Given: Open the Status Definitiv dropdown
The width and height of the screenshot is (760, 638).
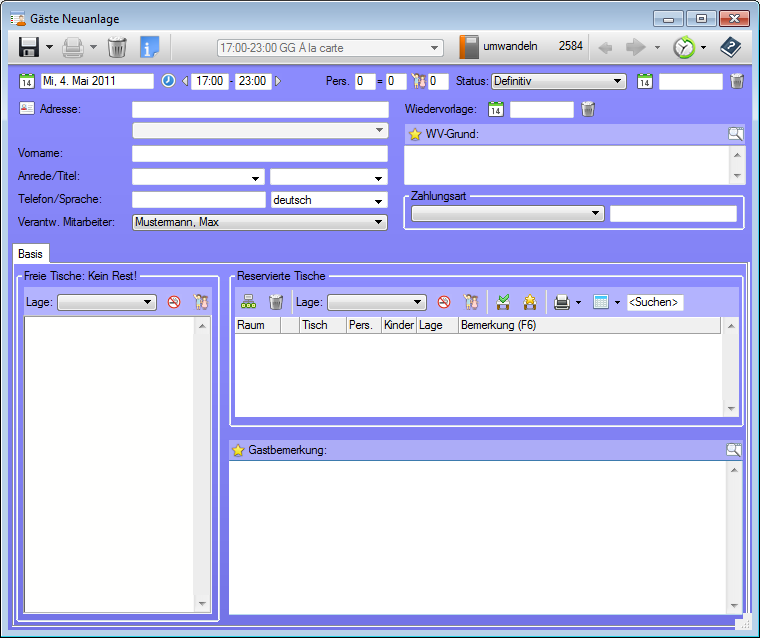Looking at the screenshot, I should coord(558,81).
